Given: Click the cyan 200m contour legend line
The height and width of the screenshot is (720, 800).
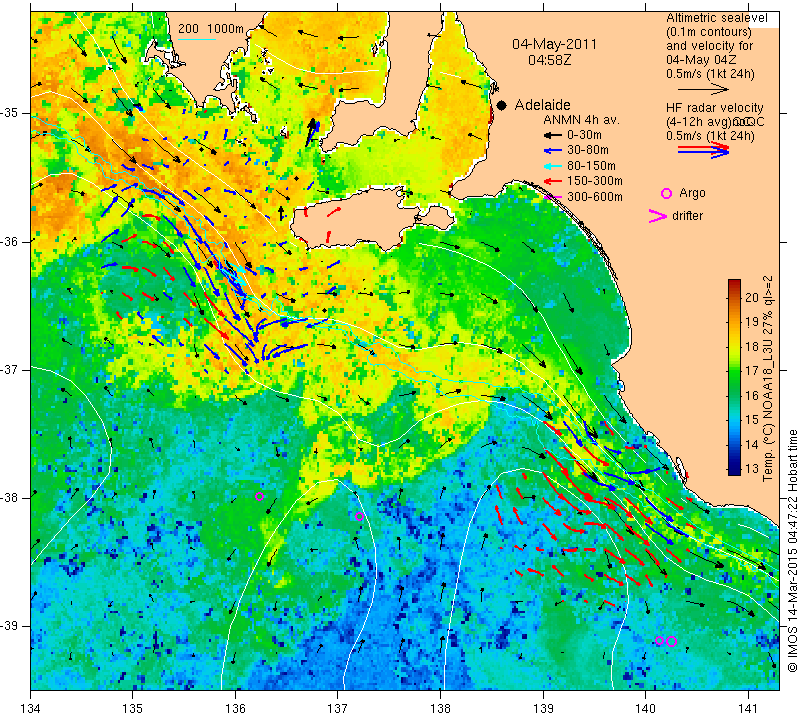Looking at the screenshot, I should tap(197, 39).
